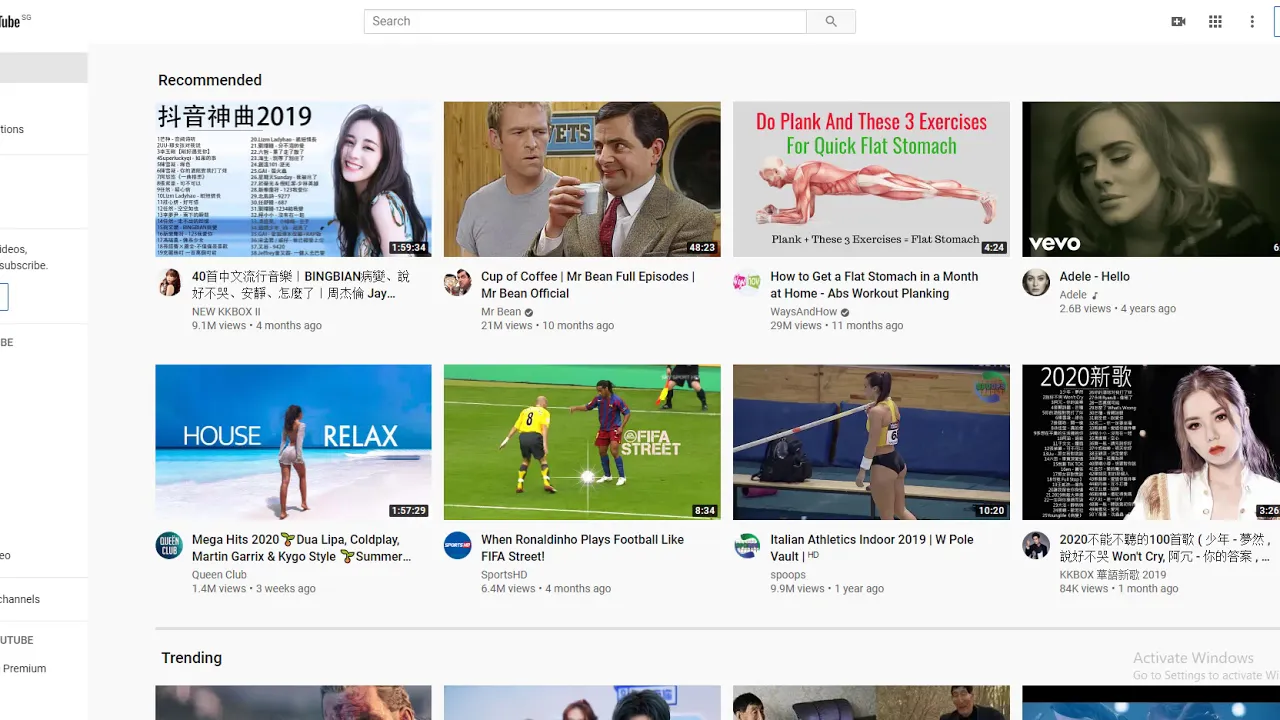Open 2020新歌 video thumbnail

(x=1151, y=442)
